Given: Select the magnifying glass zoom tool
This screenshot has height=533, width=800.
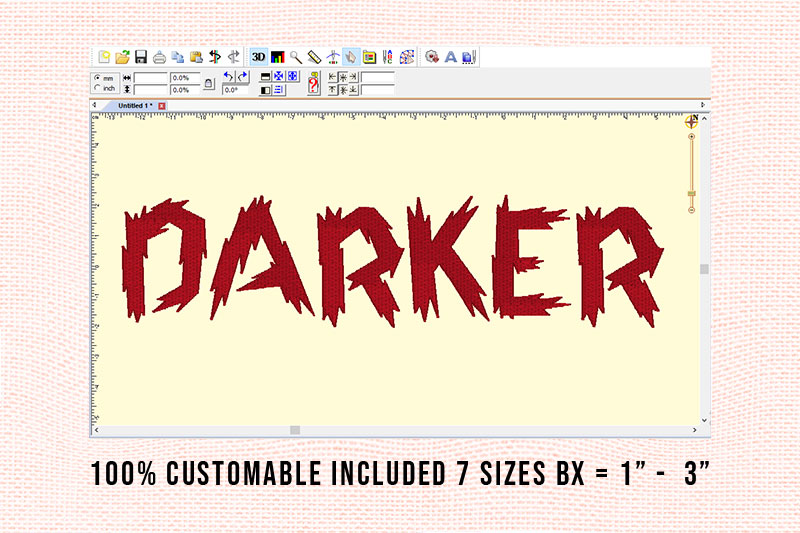Looking at the screenshot, I should [x=296, y=57].
